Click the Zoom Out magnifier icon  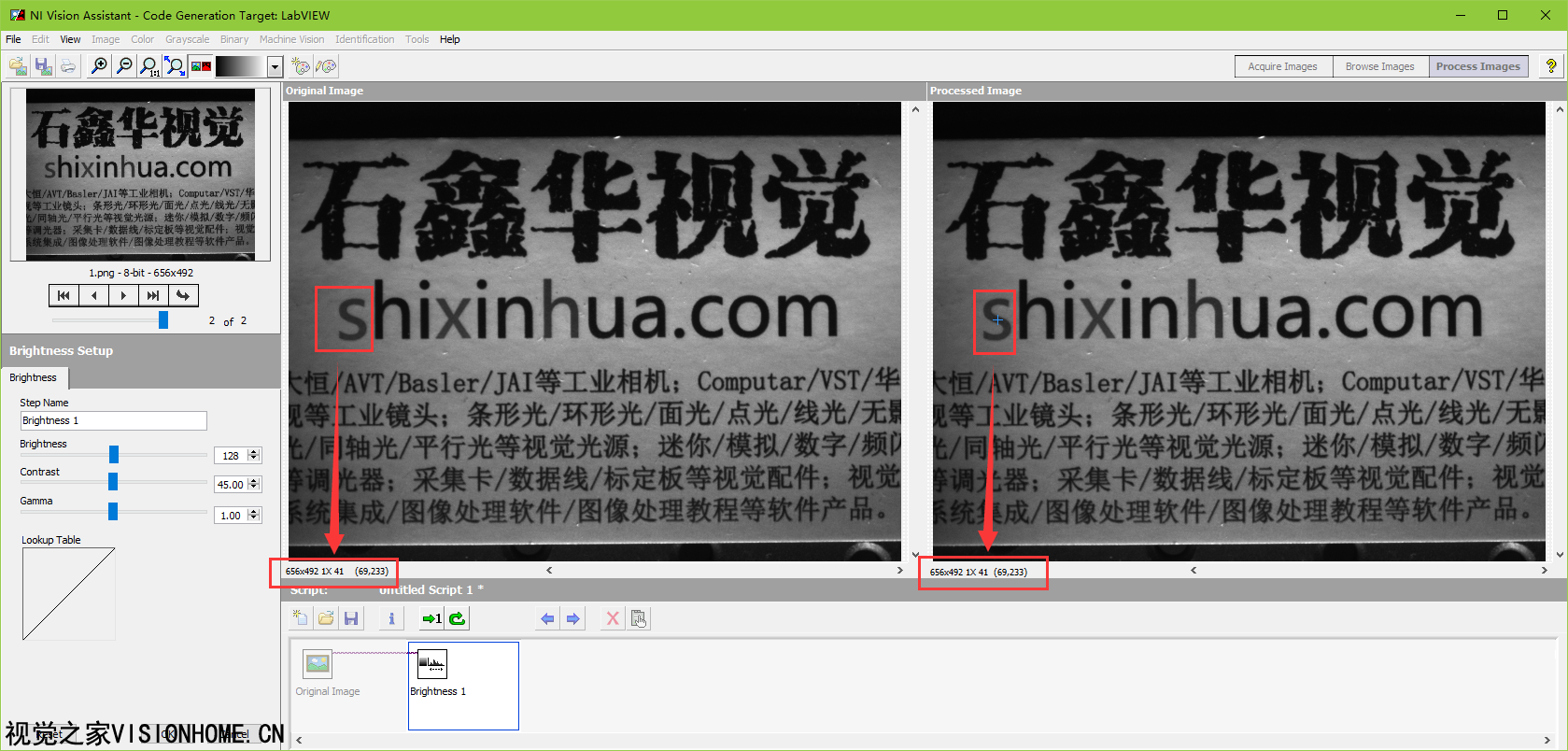[124, 66]
